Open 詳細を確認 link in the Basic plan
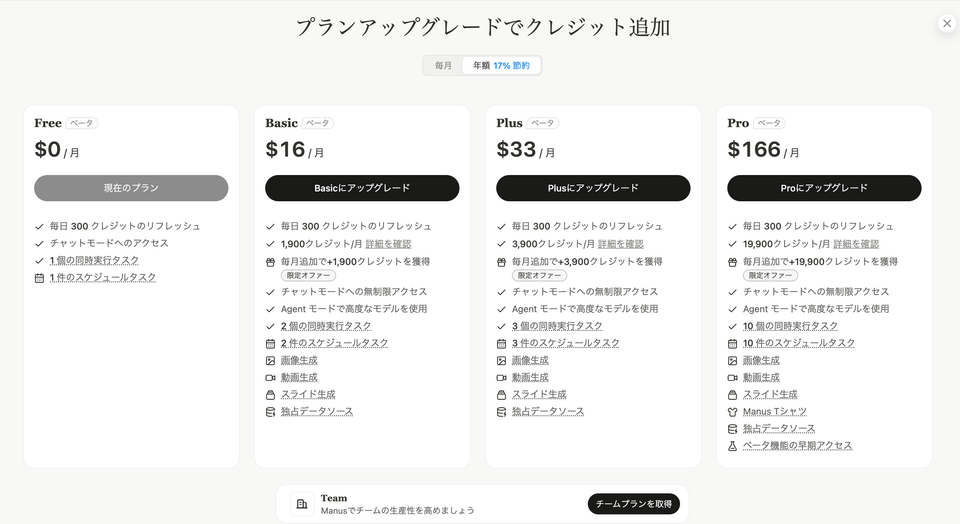 [x=388, y=243]
